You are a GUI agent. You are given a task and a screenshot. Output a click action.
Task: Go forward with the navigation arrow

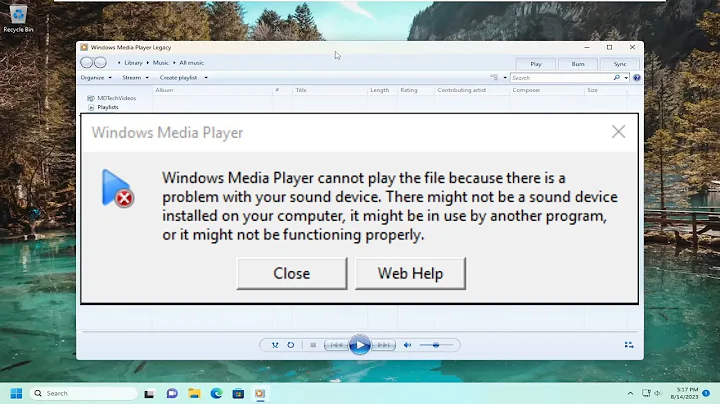click(100, 62)
